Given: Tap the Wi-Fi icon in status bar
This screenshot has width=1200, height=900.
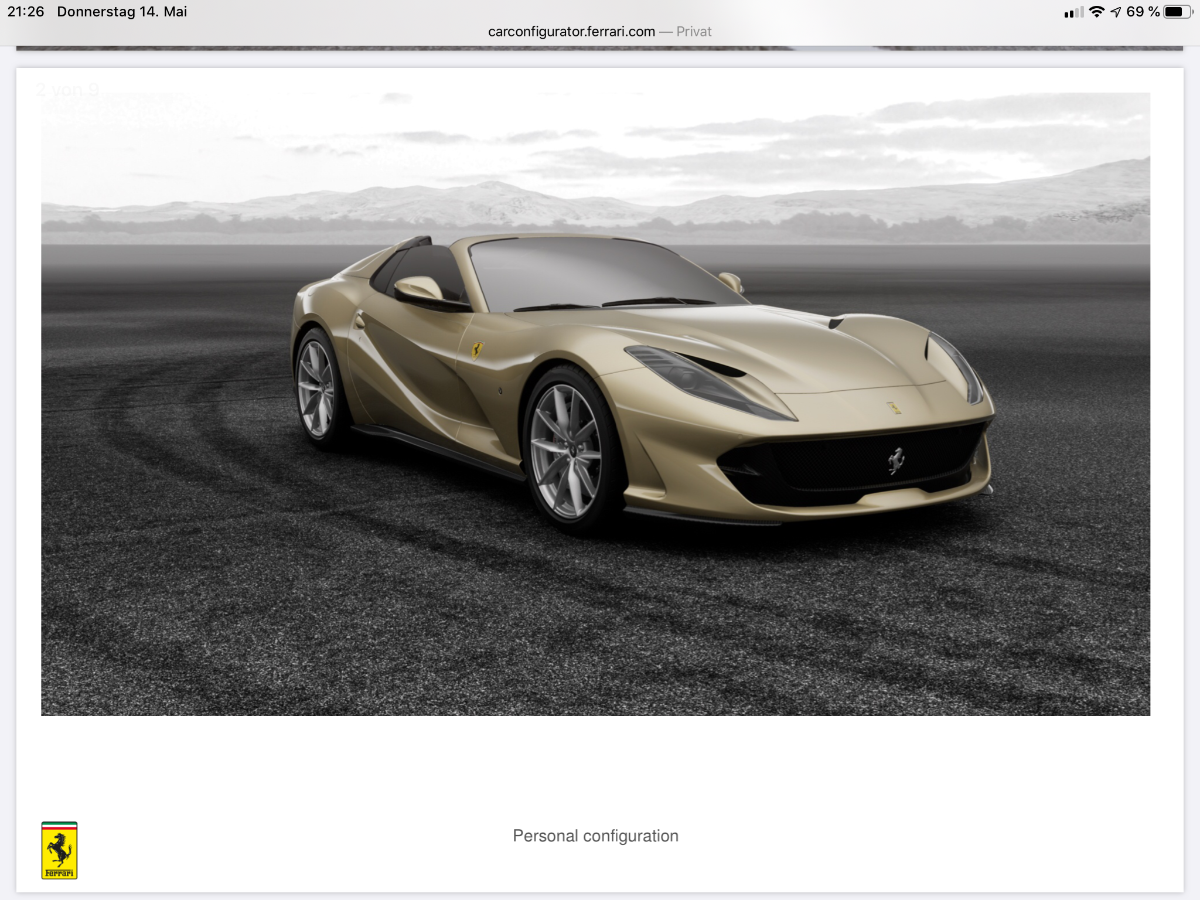Looking at the screenshot, I should 1097,12.
